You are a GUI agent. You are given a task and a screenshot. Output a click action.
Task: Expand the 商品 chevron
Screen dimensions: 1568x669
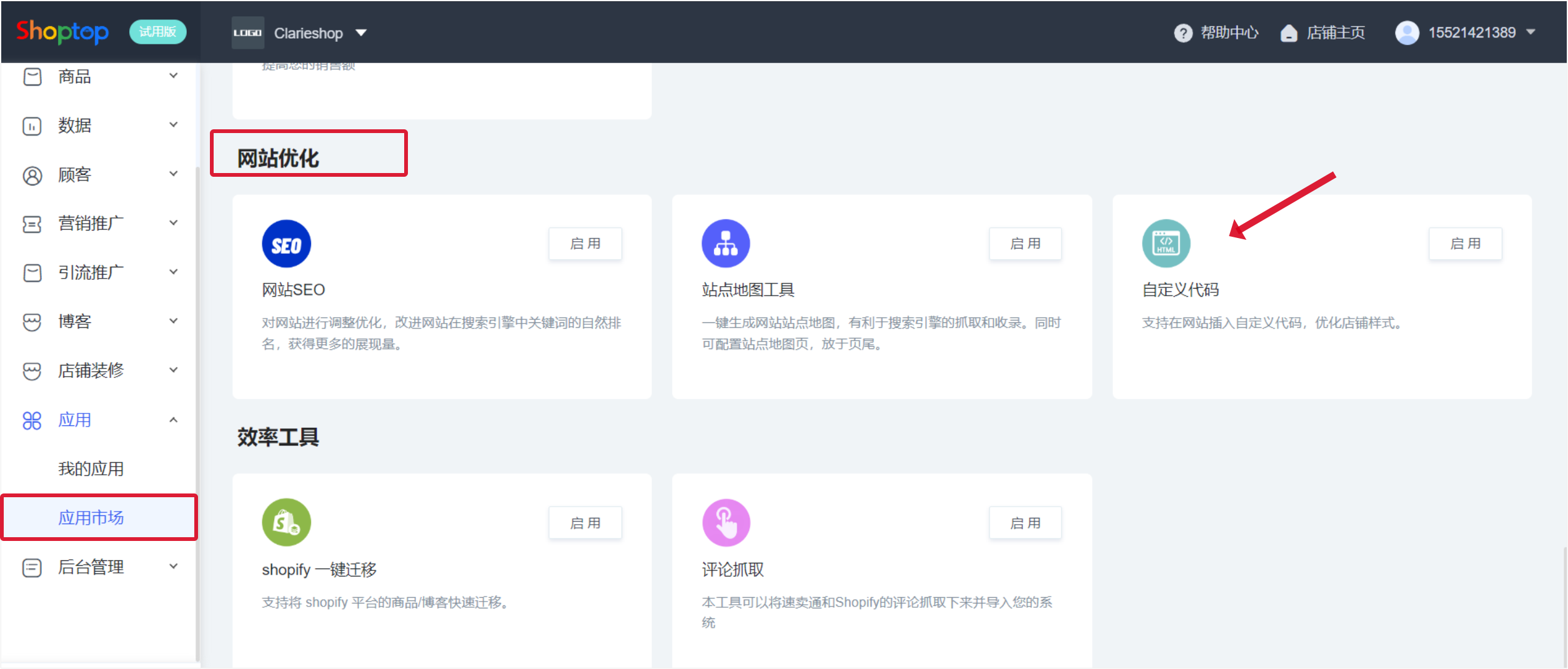174,76
